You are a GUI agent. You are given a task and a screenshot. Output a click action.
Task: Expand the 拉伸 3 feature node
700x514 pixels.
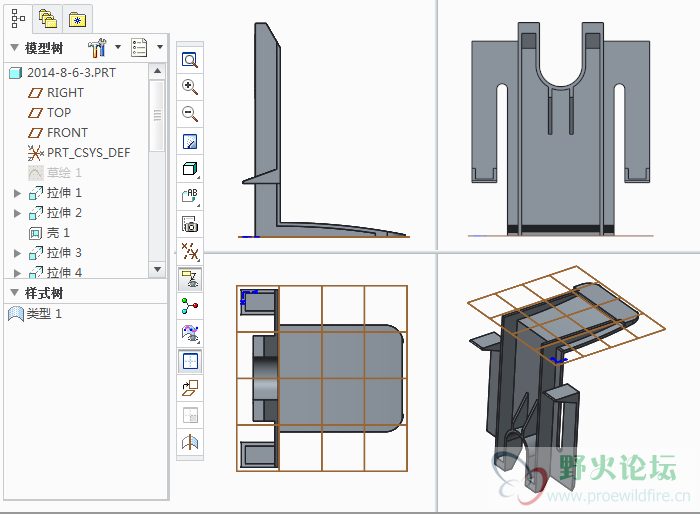pyautogui.click(x=17, y=253)
